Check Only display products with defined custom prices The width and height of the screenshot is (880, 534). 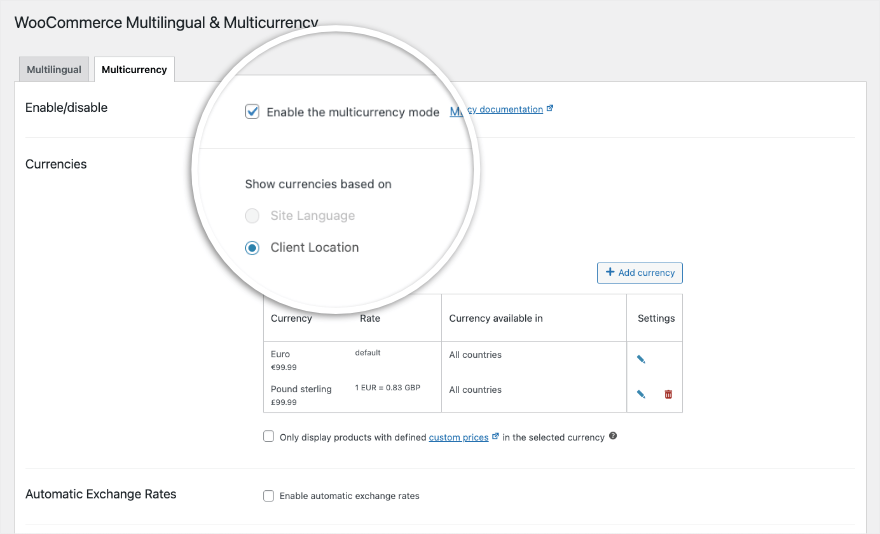pyautogui.click(x=268, y=436)
